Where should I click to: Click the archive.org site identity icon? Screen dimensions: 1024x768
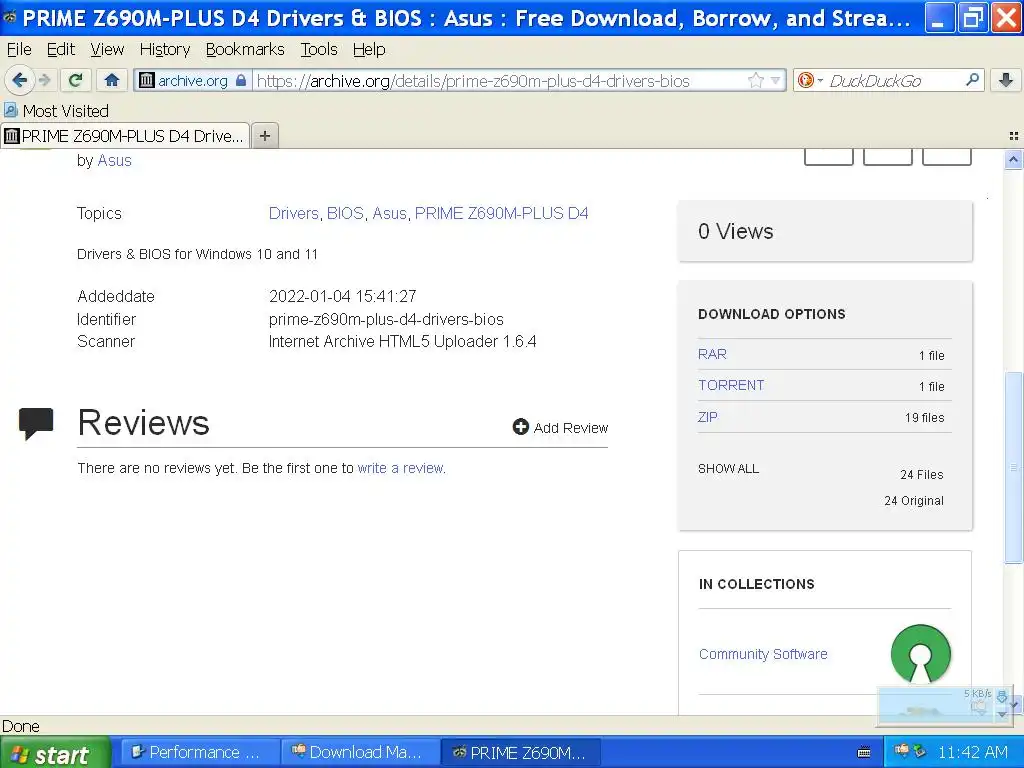pos(147,80)
